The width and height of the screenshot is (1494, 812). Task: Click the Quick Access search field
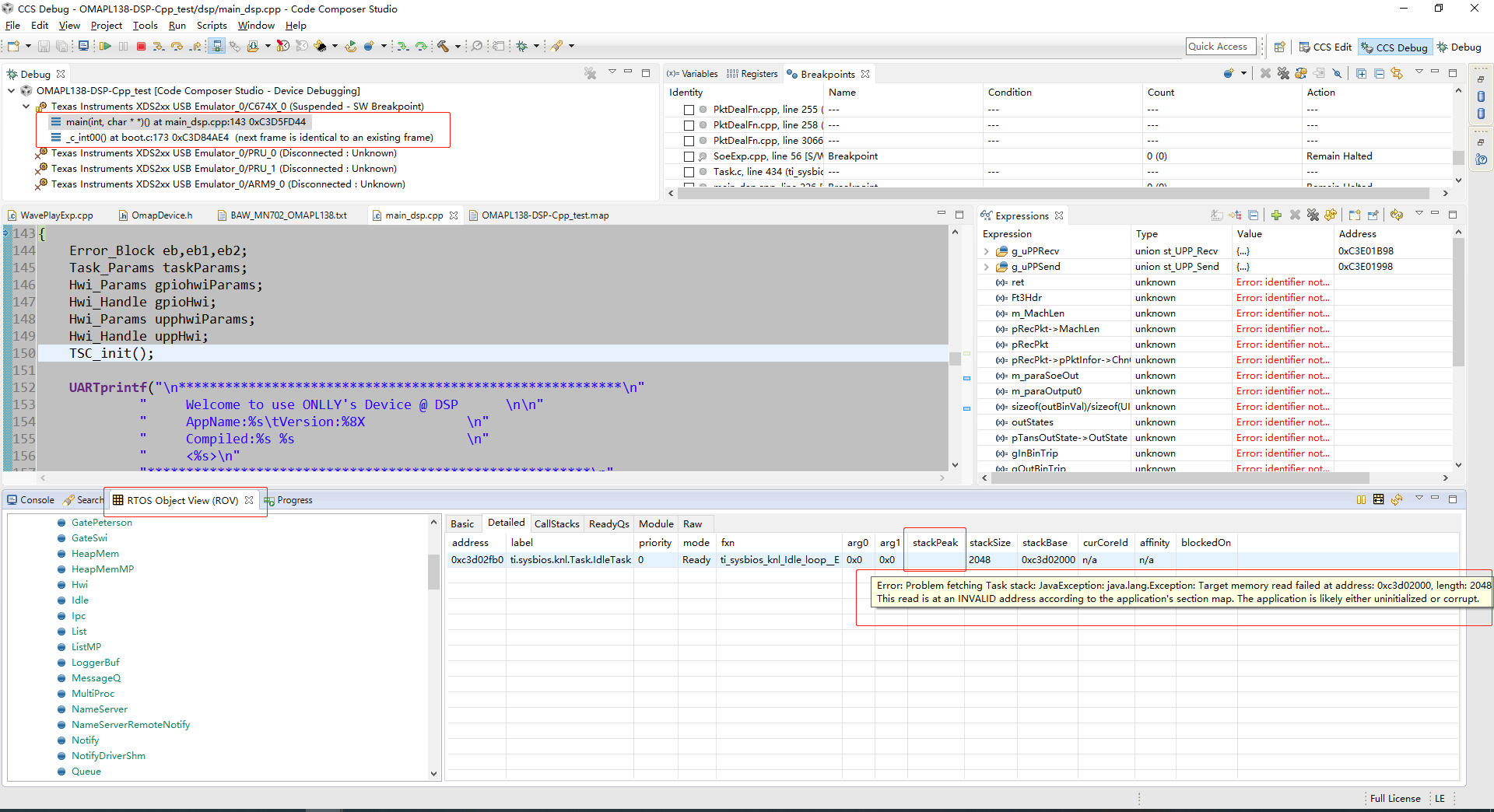tap(1220, 47)
